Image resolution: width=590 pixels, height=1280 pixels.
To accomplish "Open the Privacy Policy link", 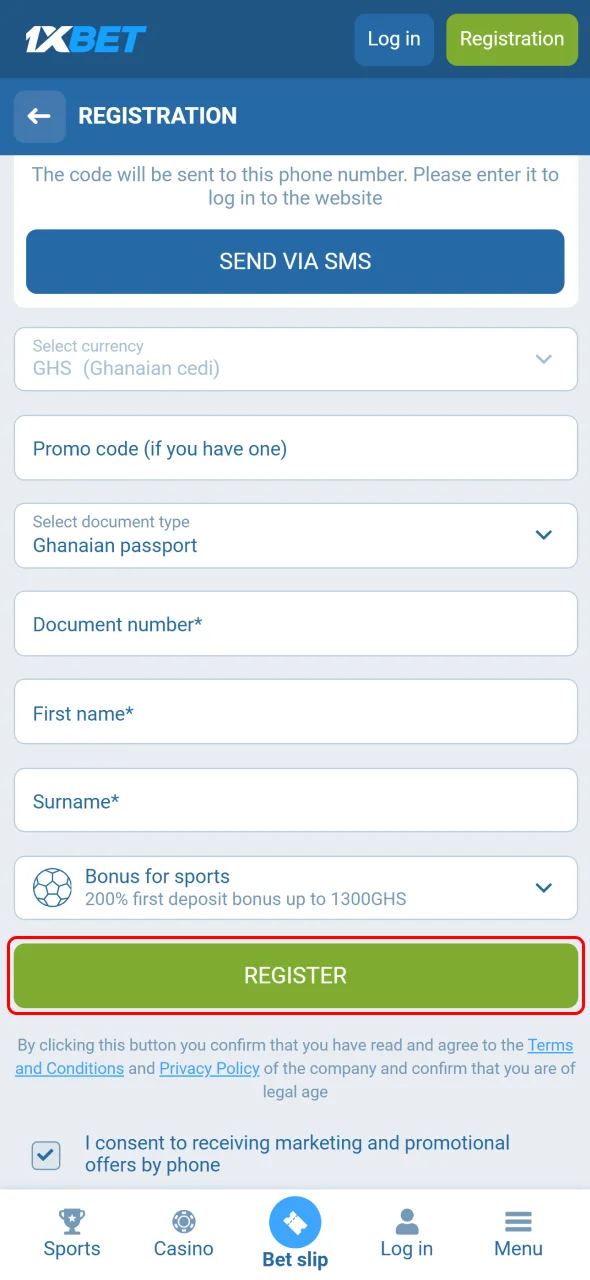I will click(209, 1068).
